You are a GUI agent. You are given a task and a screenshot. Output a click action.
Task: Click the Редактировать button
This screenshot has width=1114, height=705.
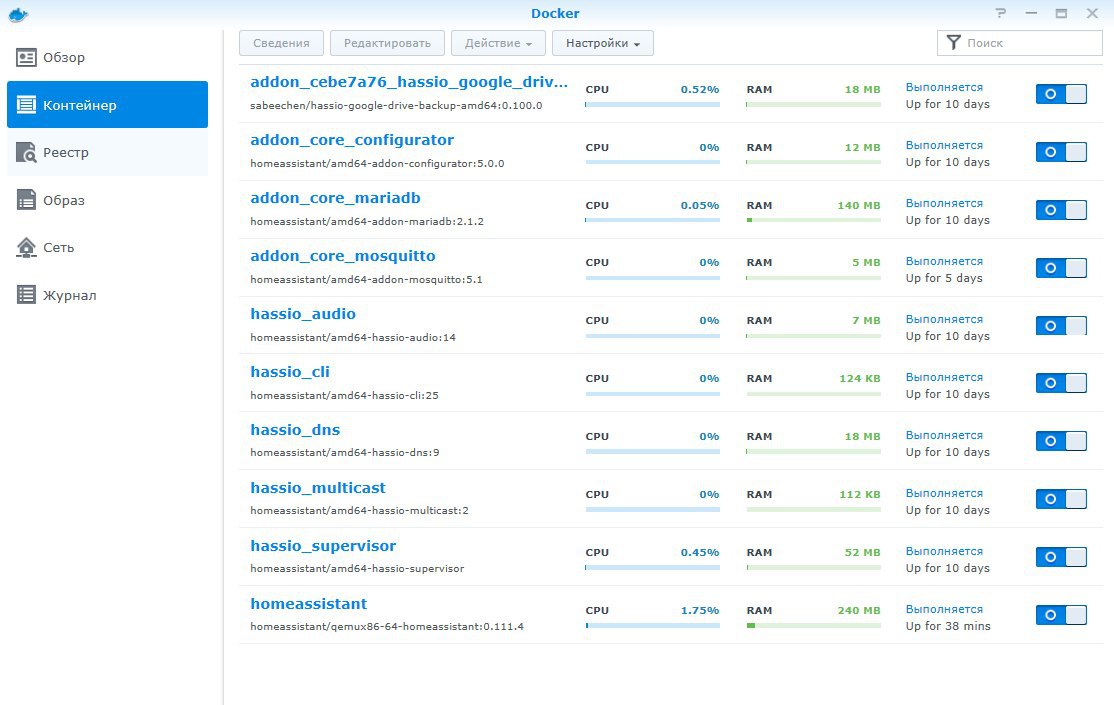coord(387,43)
